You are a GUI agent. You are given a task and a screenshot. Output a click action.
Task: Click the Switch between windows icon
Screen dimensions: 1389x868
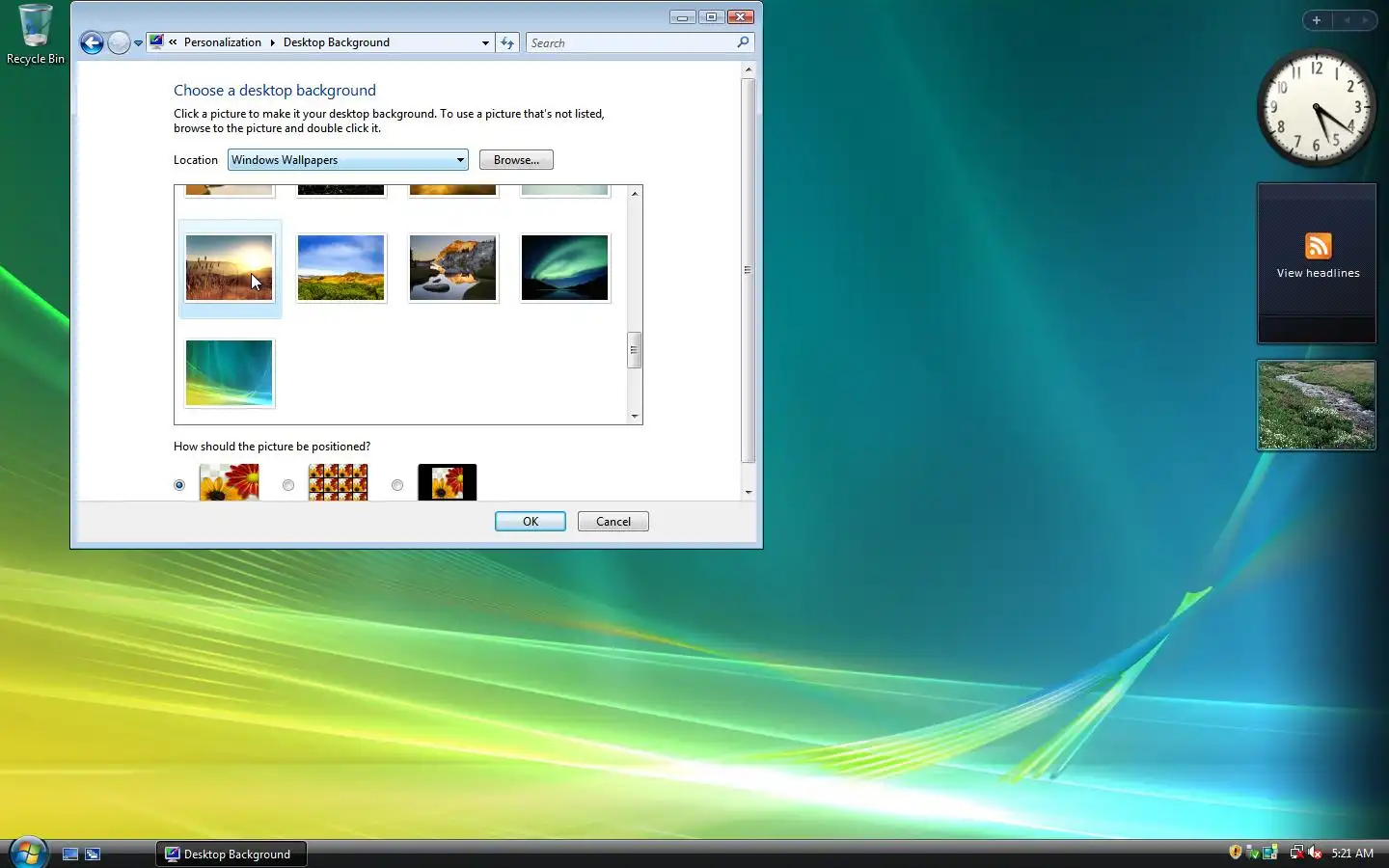tap(93, 854)
